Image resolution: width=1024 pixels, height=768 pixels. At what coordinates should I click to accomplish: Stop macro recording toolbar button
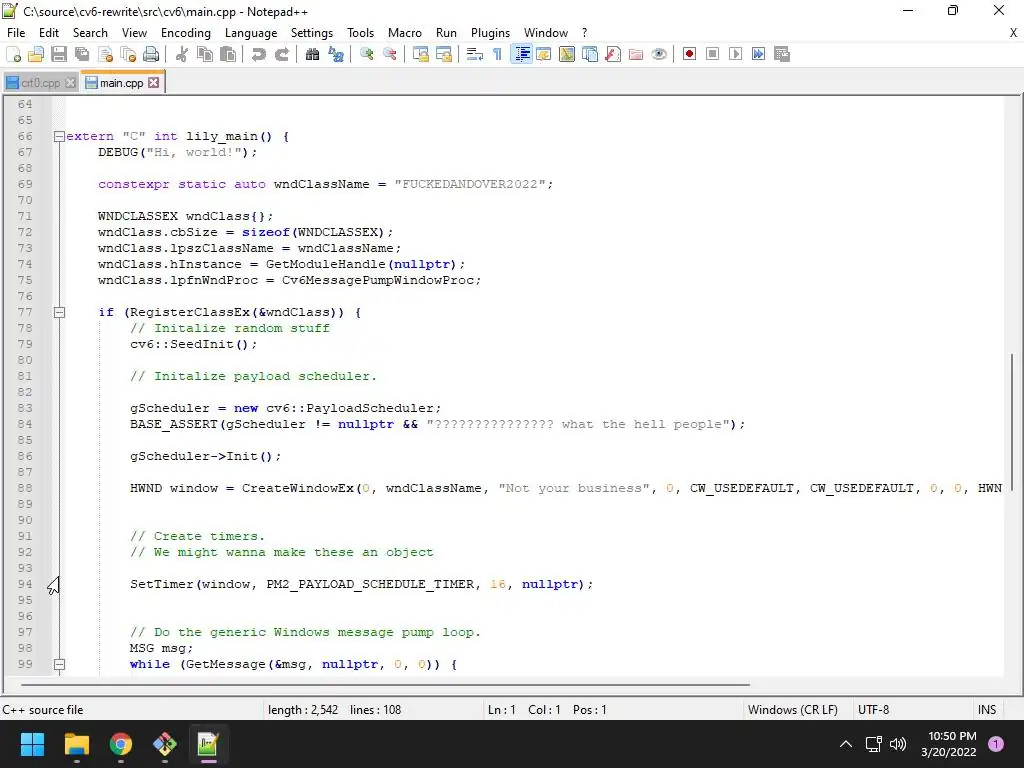(712, 54)
